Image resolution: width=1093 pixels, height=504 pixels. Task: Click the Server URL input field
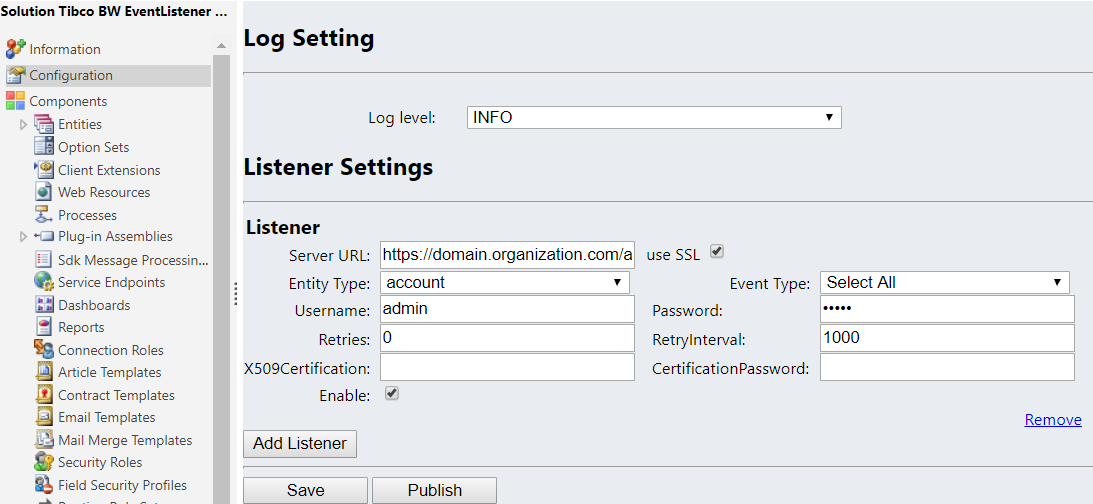point(507,255)
